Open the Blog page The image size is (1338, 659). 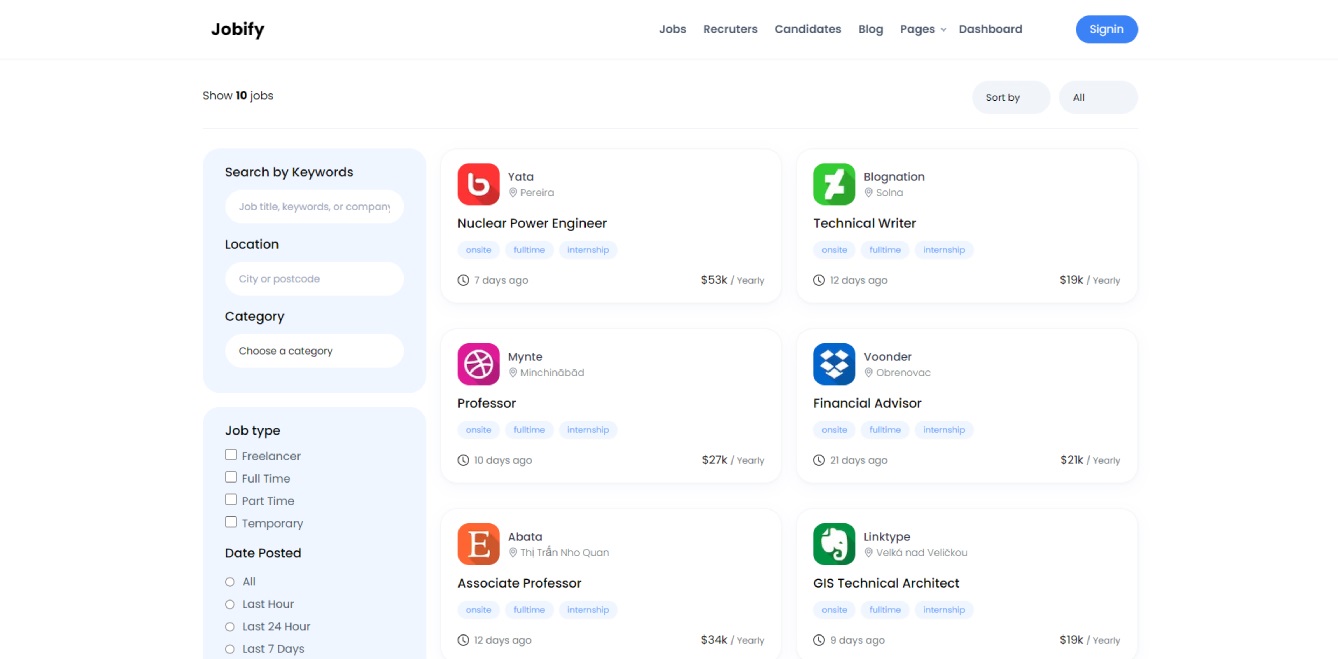[871, 29]
